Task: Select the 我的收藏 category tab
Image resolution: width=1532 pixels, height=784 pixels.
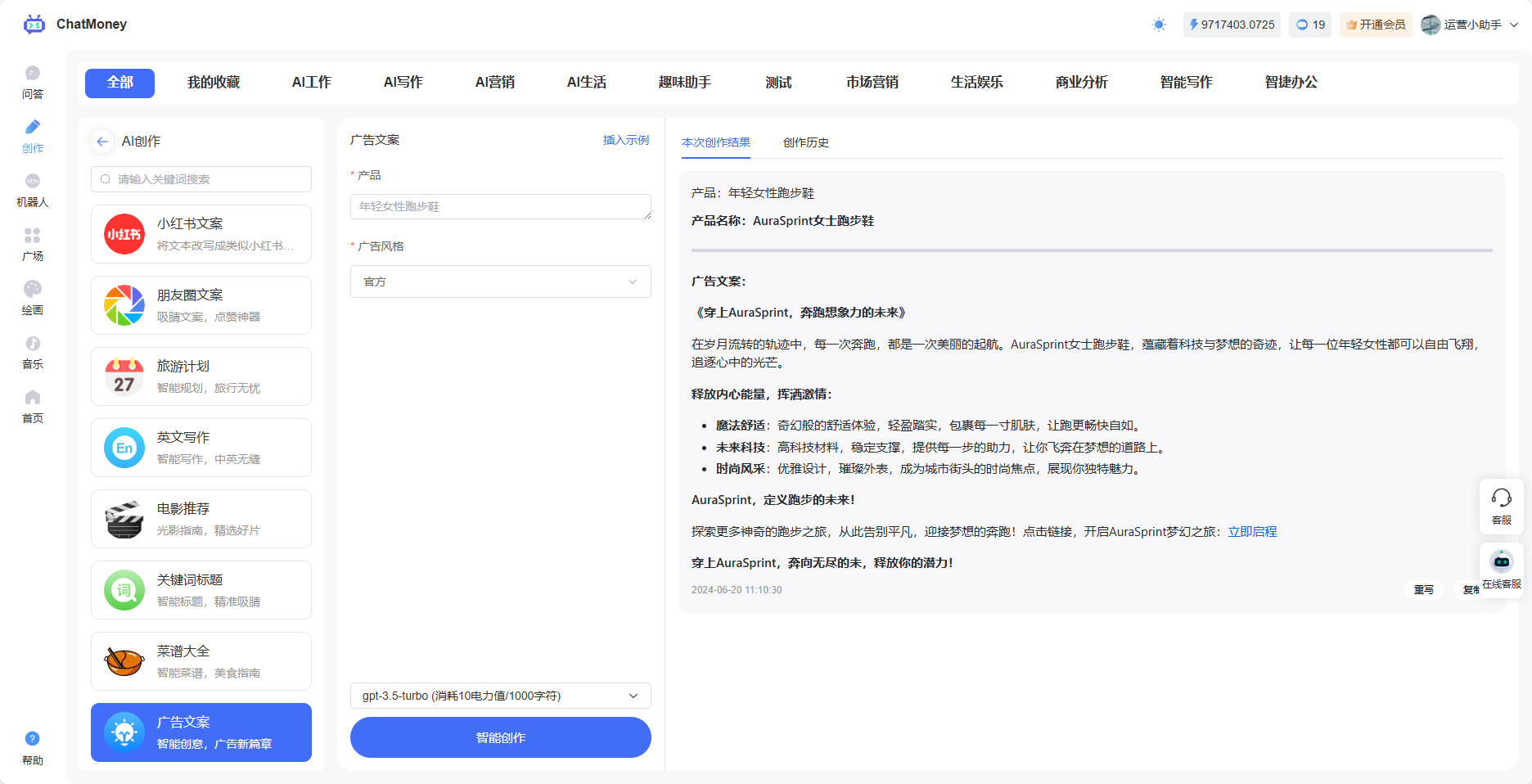Action: pyautogui.click(x=214, y=82)
